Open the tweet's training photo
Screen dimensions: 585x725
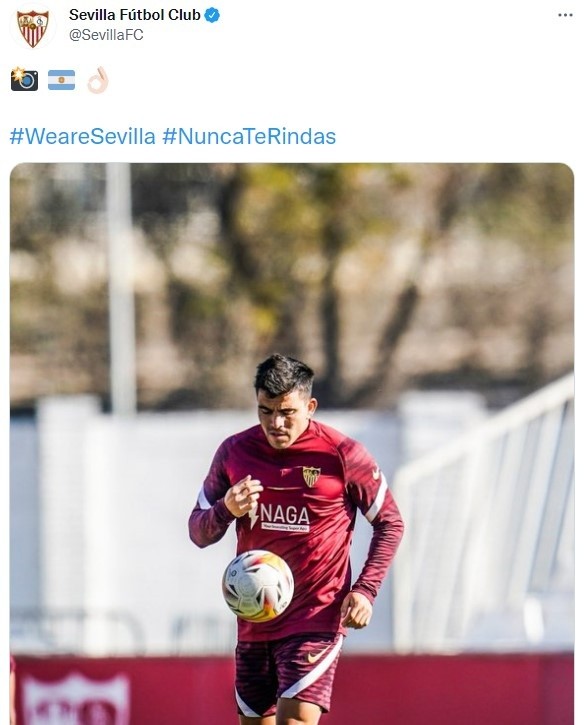(292, 444)
